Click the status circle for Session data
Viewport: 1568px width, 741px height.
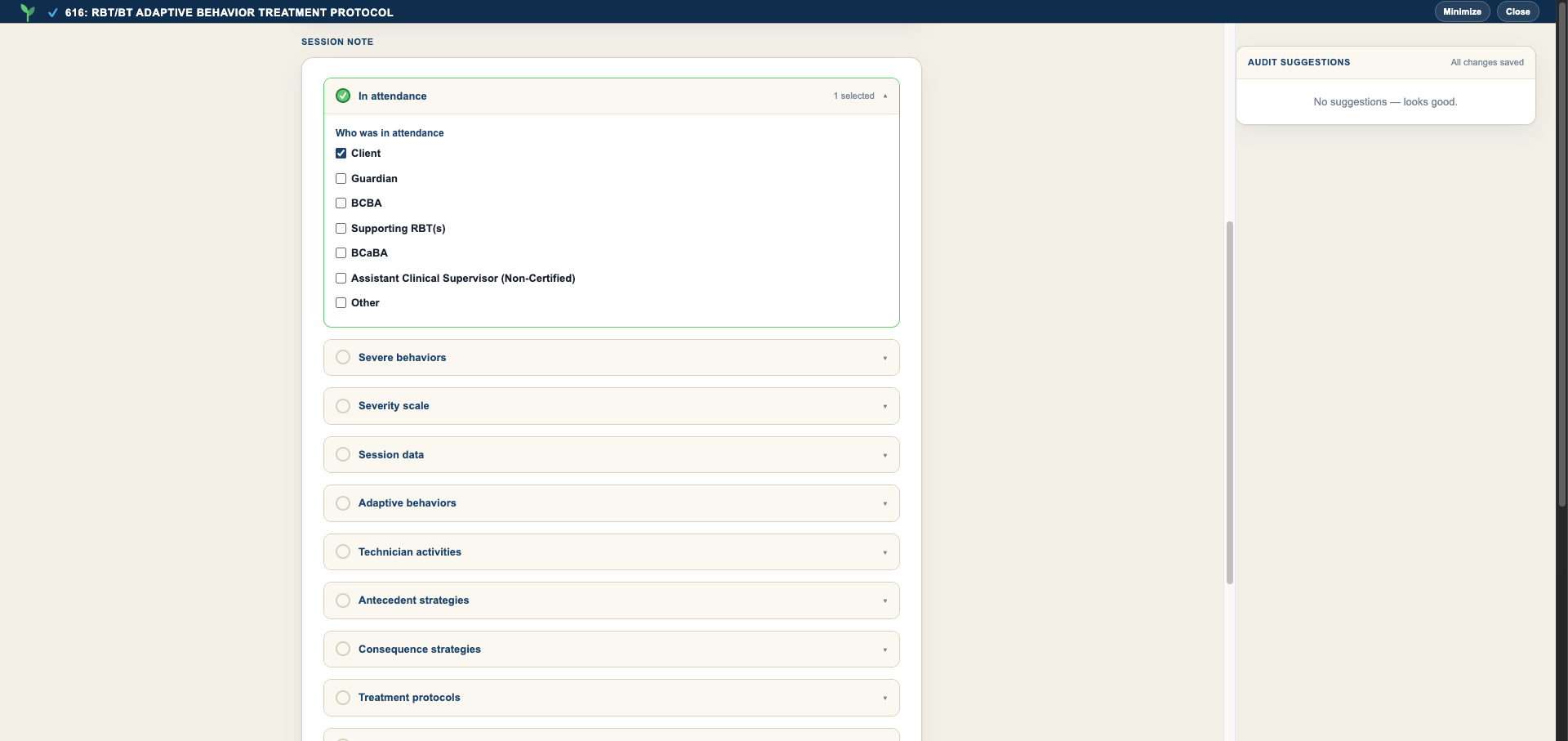click(x=343, y=454)
